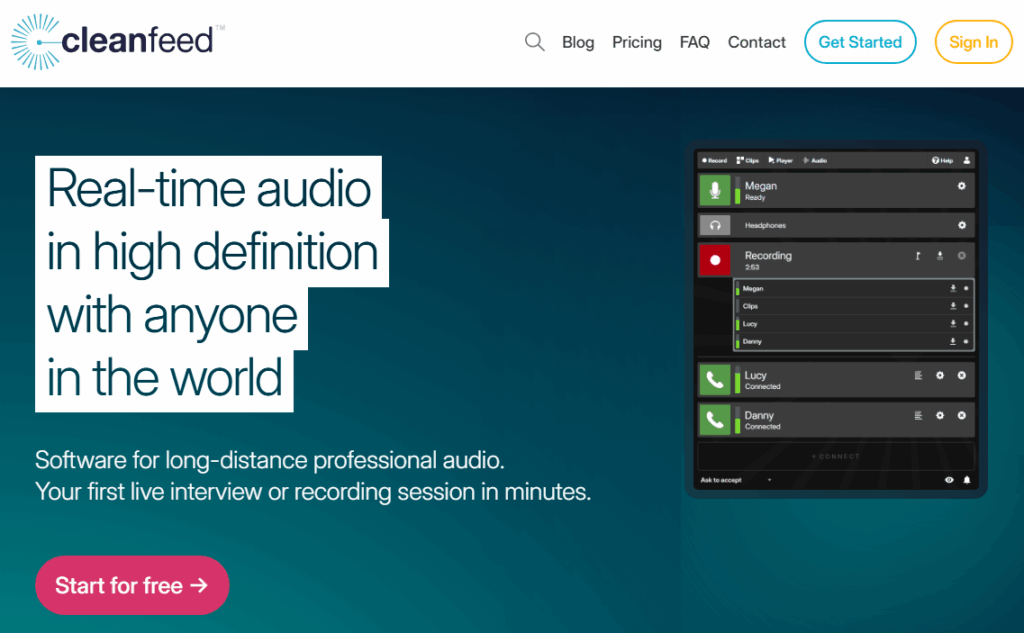The height and width of the screenshot is (633, 1024).
Task: Click the Get Started button
Action: 859,42
